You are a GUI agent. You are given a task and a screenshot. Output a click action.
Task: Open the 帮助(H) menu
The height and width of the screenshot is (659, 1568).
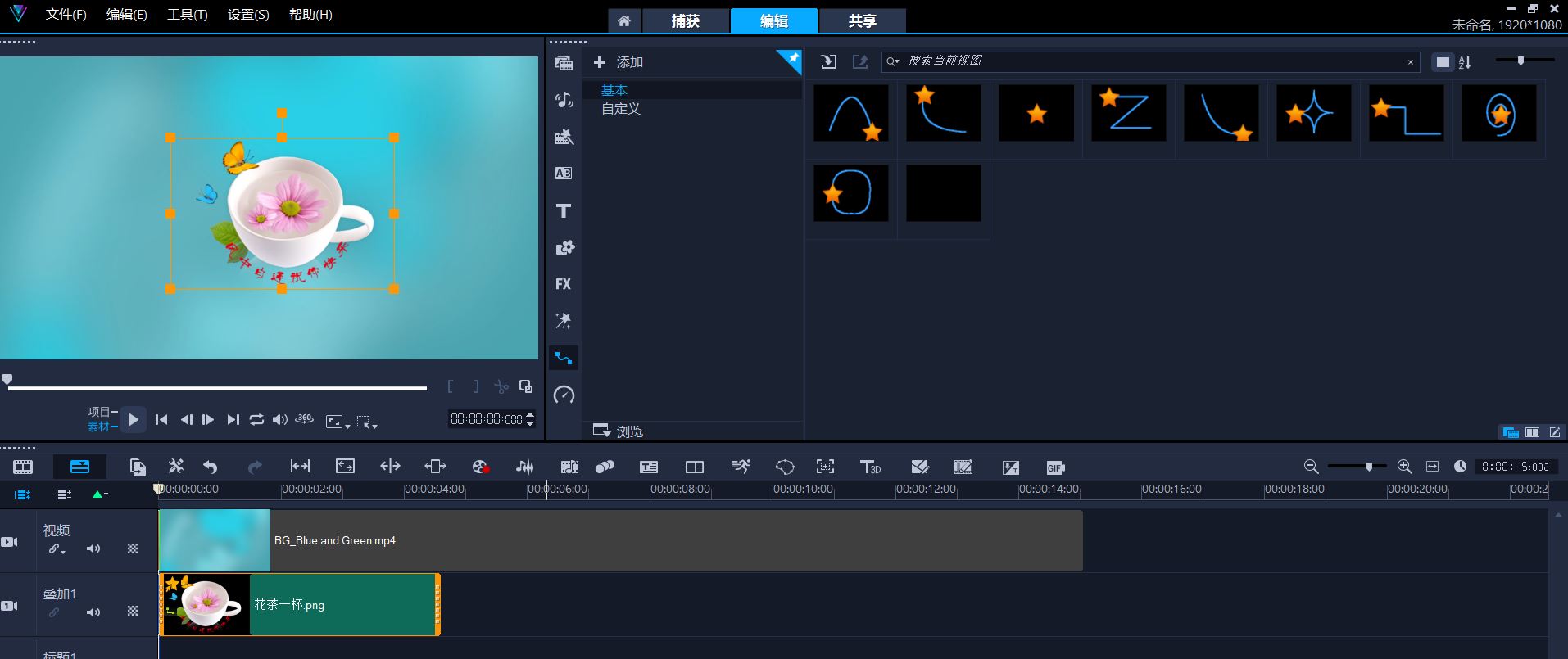click(310, 15)
